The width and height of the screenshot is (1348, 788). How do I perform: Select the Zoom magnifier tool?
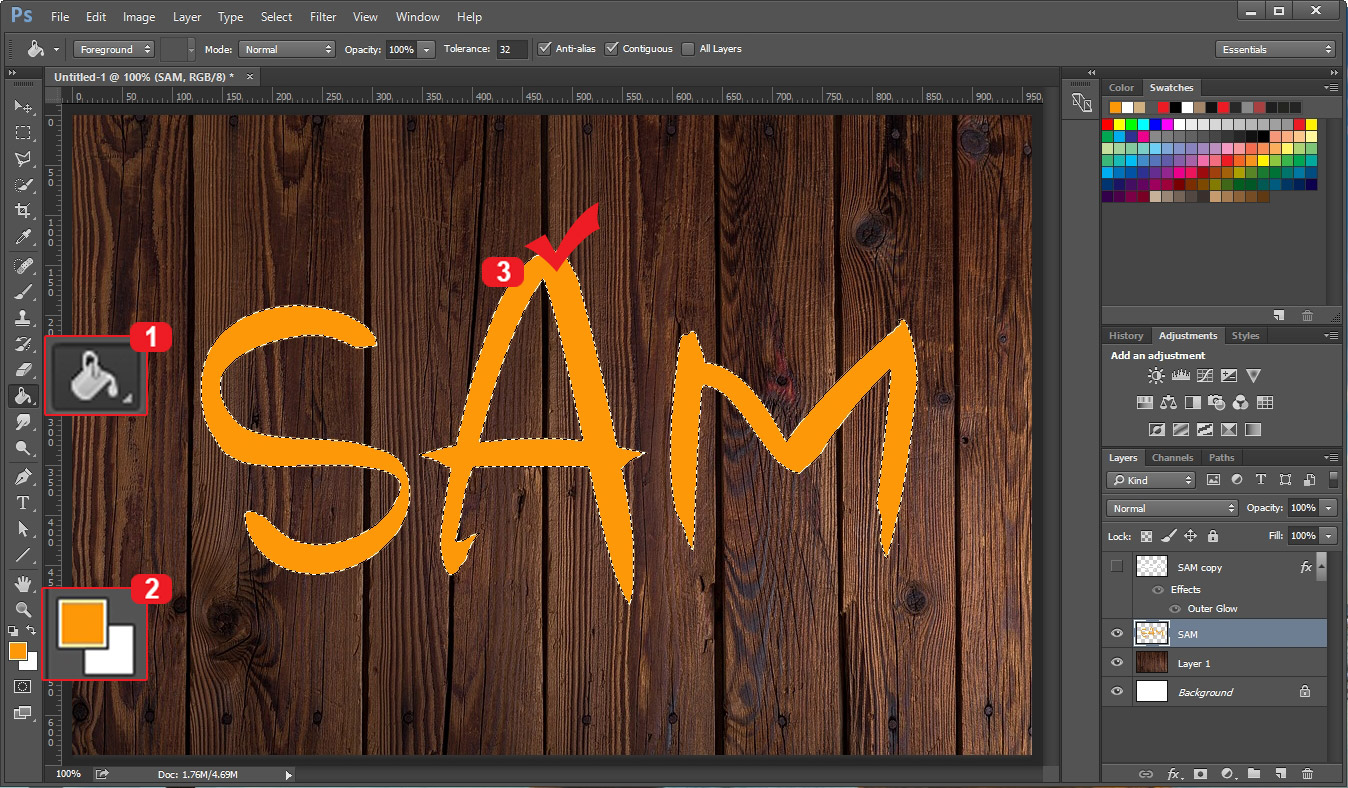pos(23,609)
